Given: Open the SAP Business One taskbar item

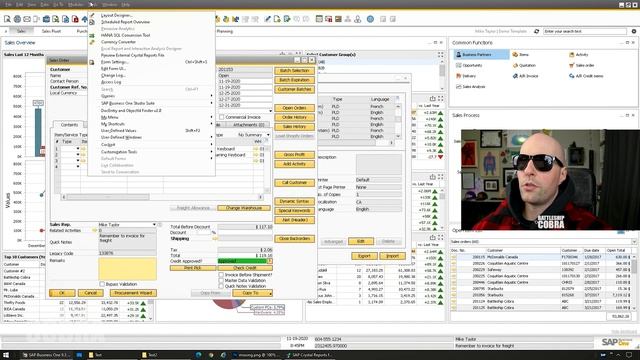Looking at the screenshot, I should pyautogui.click(x=46, y=355).
